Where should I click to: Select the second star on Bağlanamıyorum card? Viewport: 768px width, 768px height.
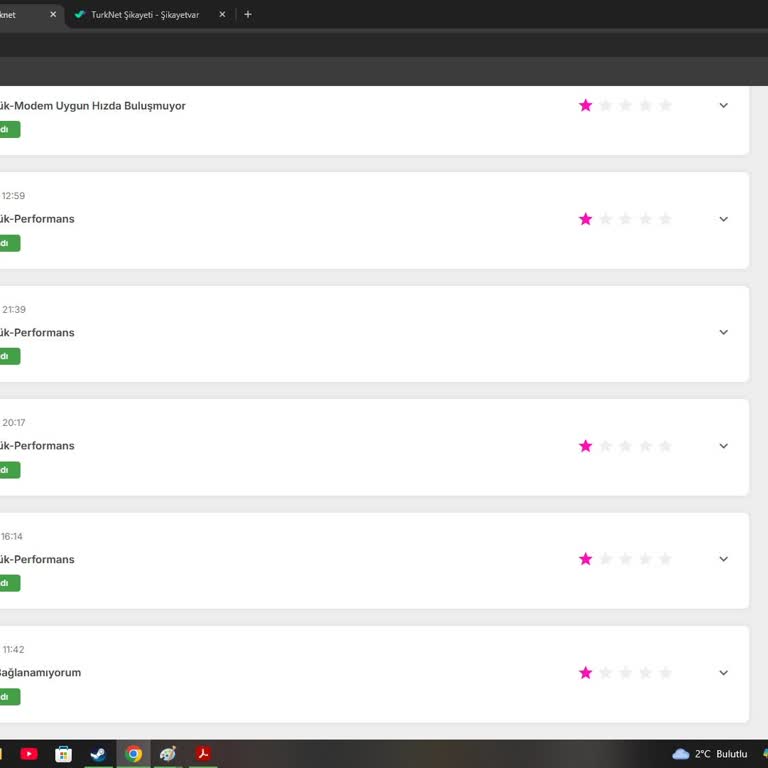[605, 672]
